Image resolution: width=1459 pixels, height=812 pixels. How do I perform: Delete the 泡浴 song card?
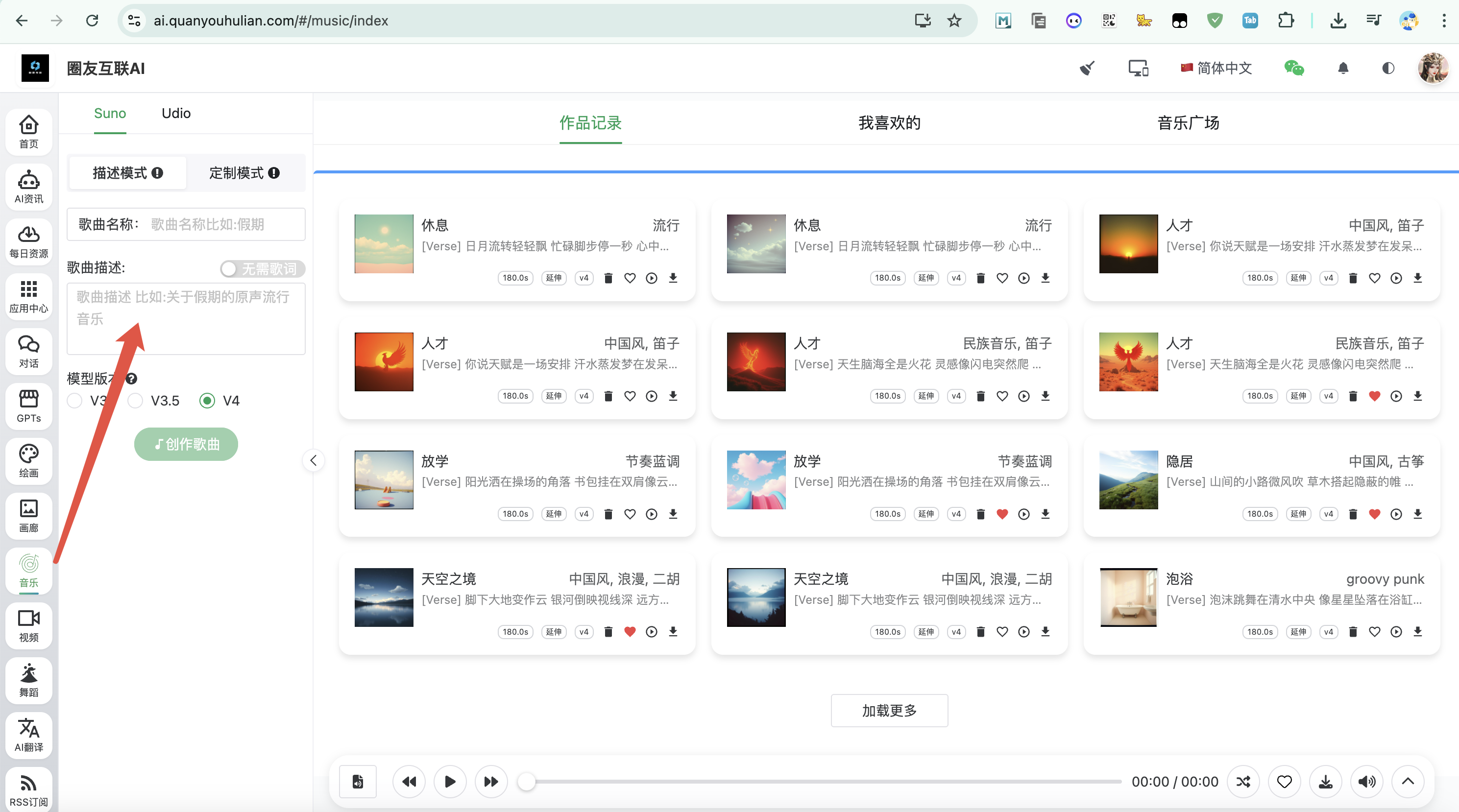coord(1353,631)
